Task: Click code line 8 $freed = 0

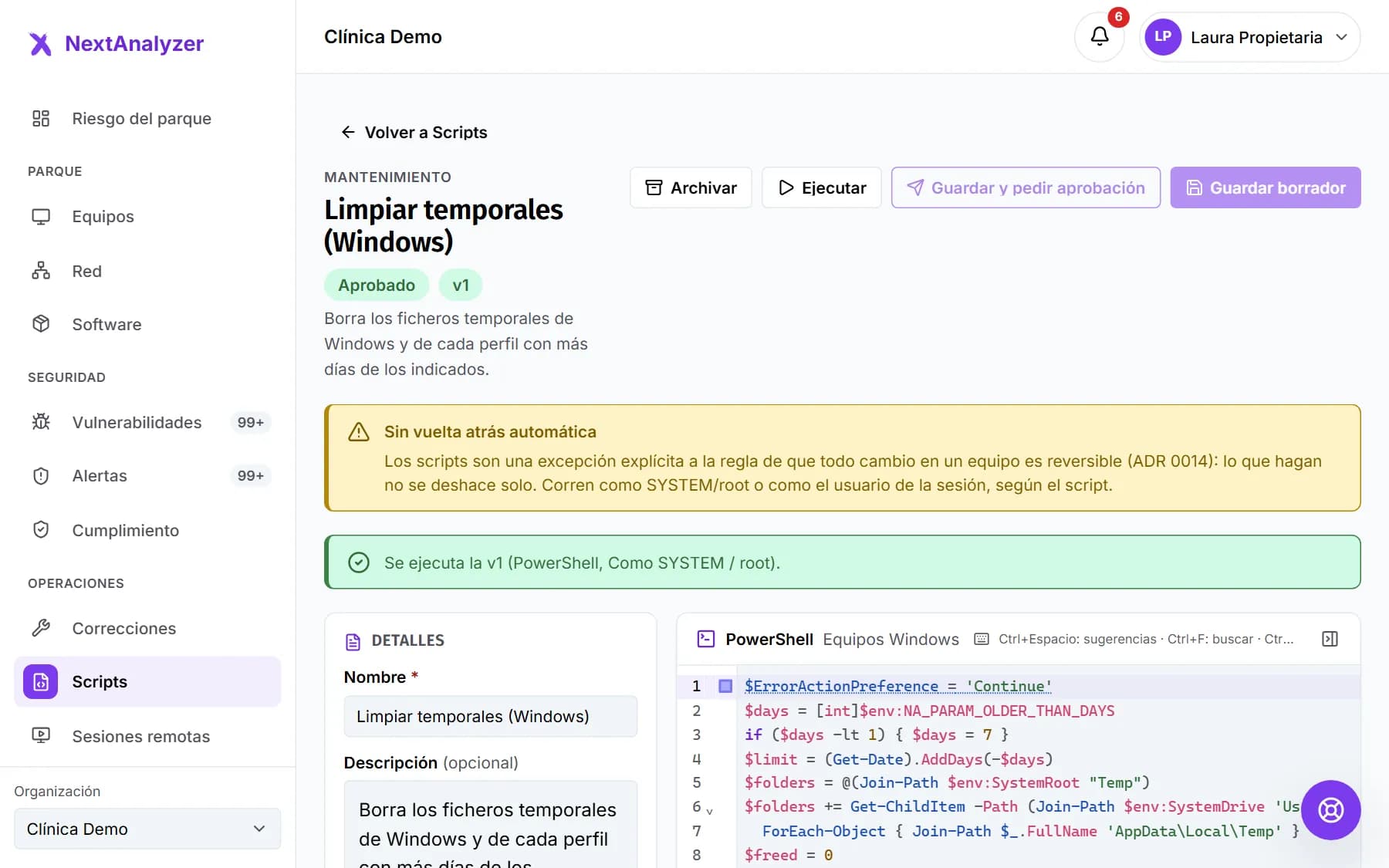Action: (789, 855)
